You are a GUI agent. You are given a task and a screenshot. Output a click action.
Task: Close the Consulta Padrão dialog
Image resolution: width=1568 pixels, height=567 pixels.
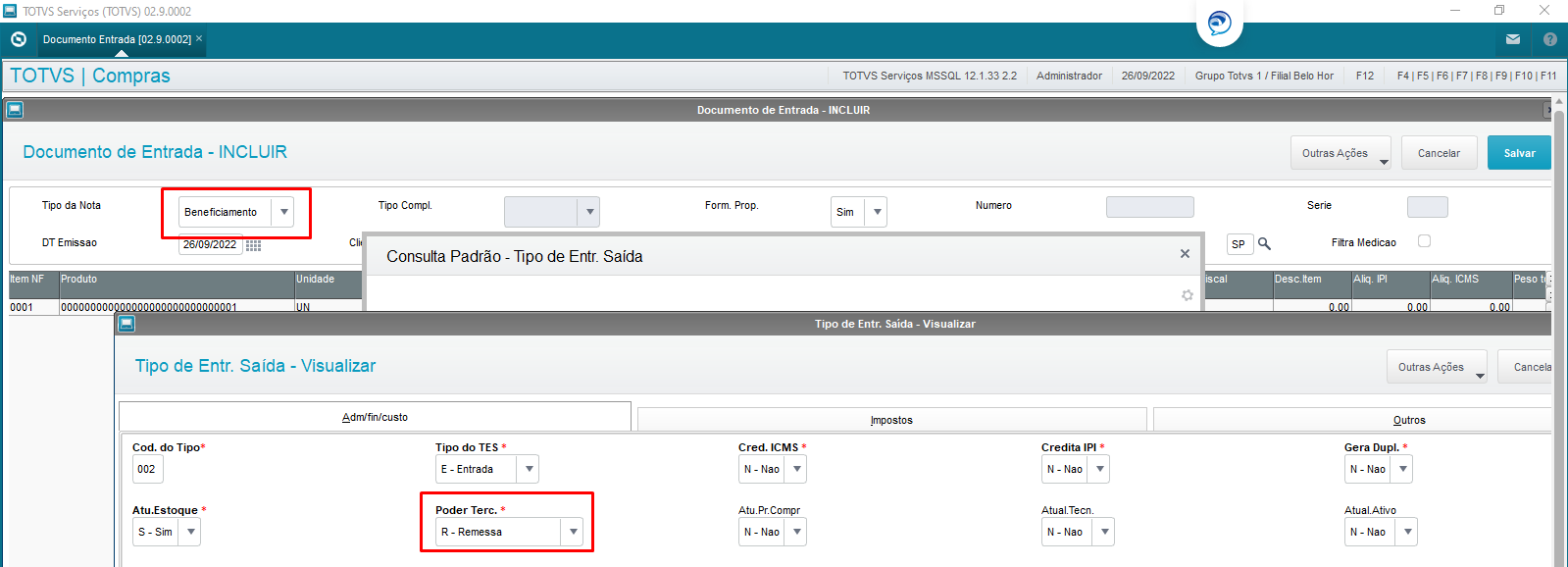click(x=1185, y=254)
